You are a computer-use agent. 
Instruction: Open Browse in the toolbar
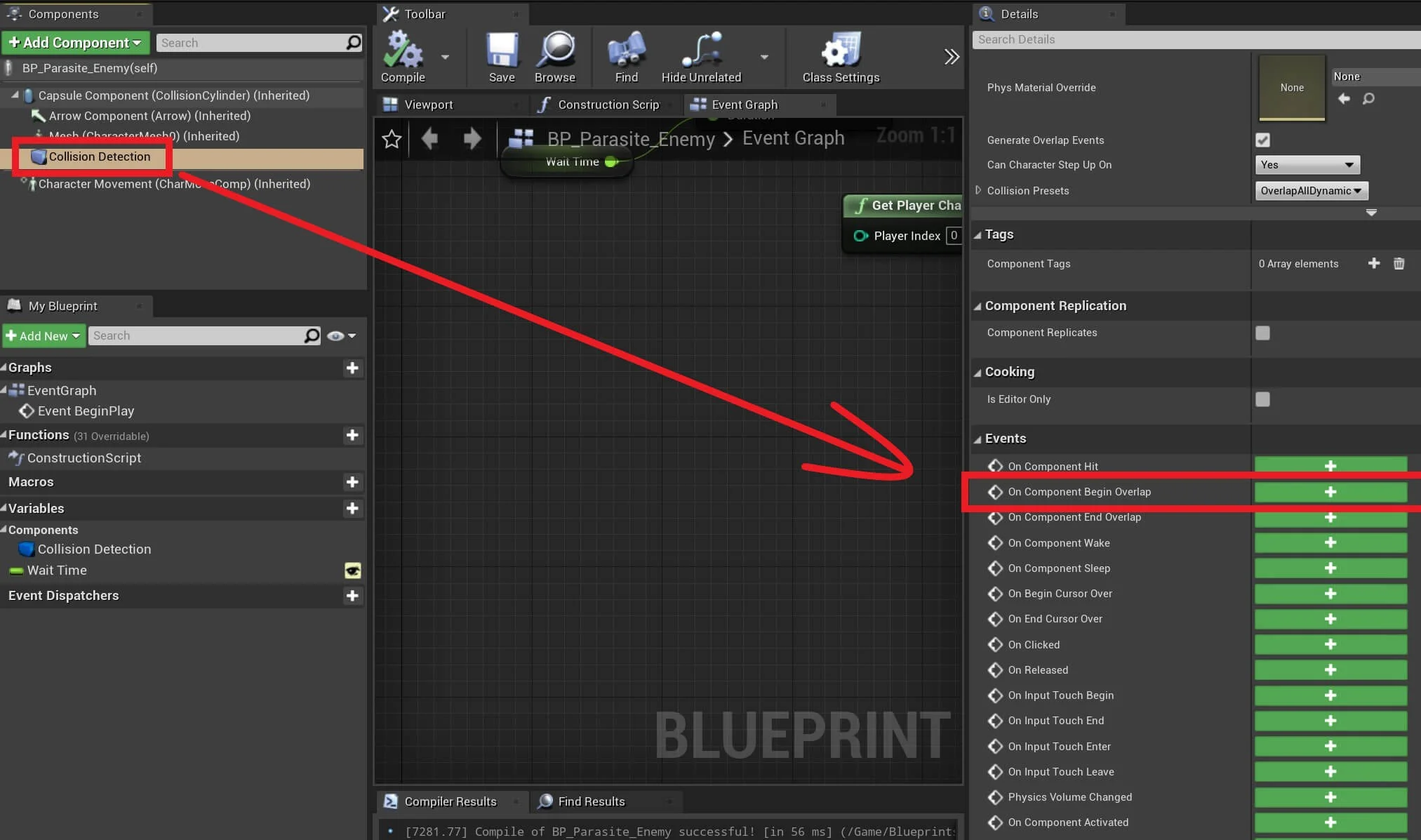554,57
